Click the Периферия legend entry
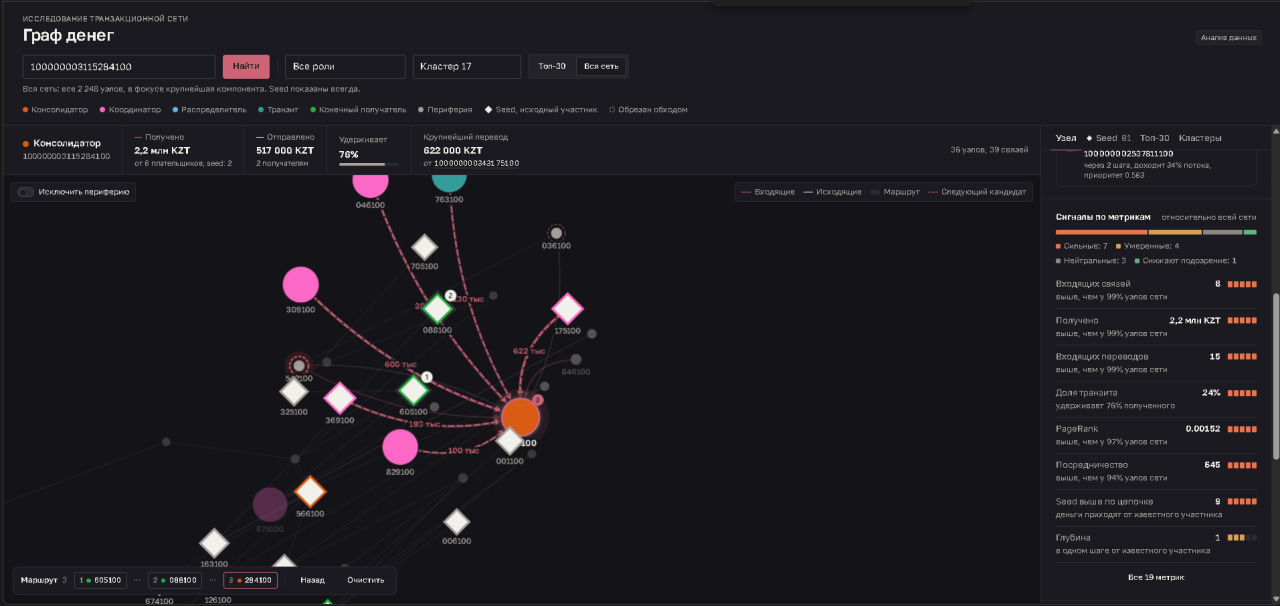Image resolution: width=1280 pixels, height=606 pixels. tap(445, 110)
